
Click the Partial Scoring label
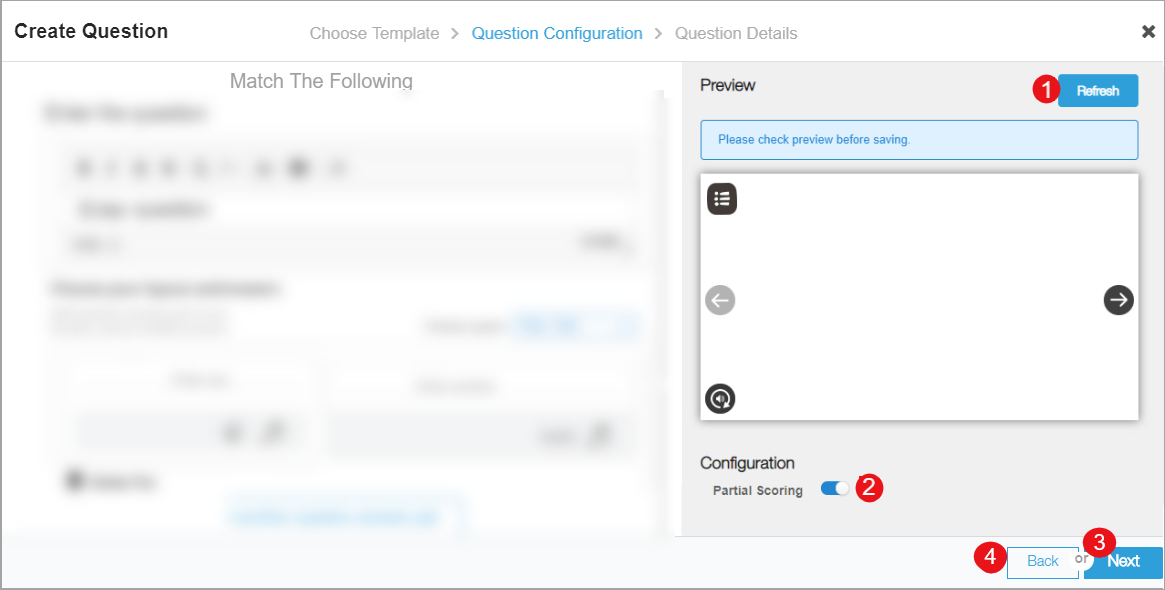(x=757, y=491)
